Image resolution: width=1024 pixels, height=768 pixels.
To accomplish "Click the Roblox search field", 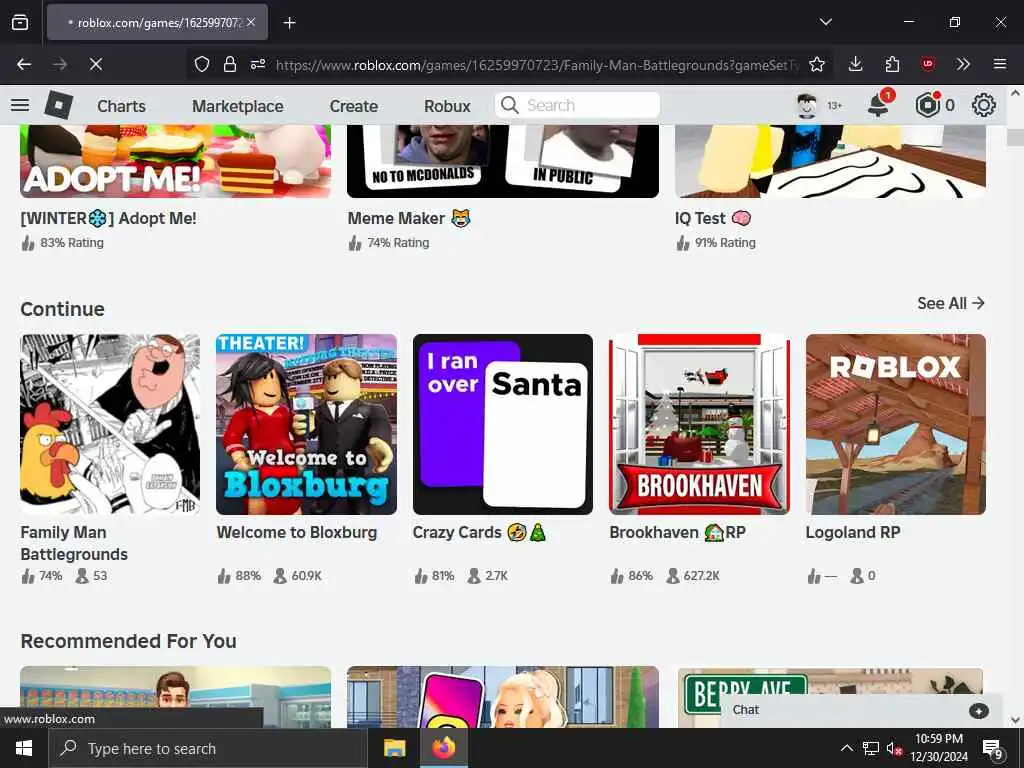I will point(577,105).
